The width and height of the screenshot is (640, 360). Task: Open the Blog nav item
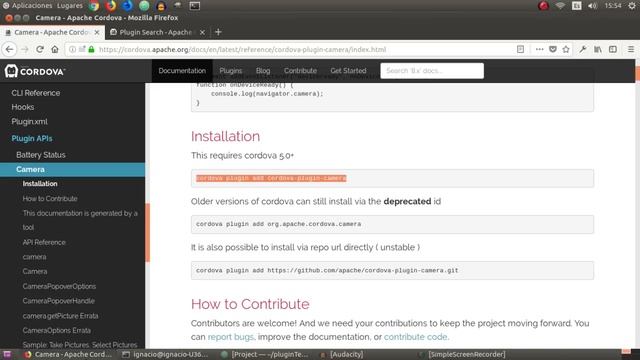pos(263,71)
